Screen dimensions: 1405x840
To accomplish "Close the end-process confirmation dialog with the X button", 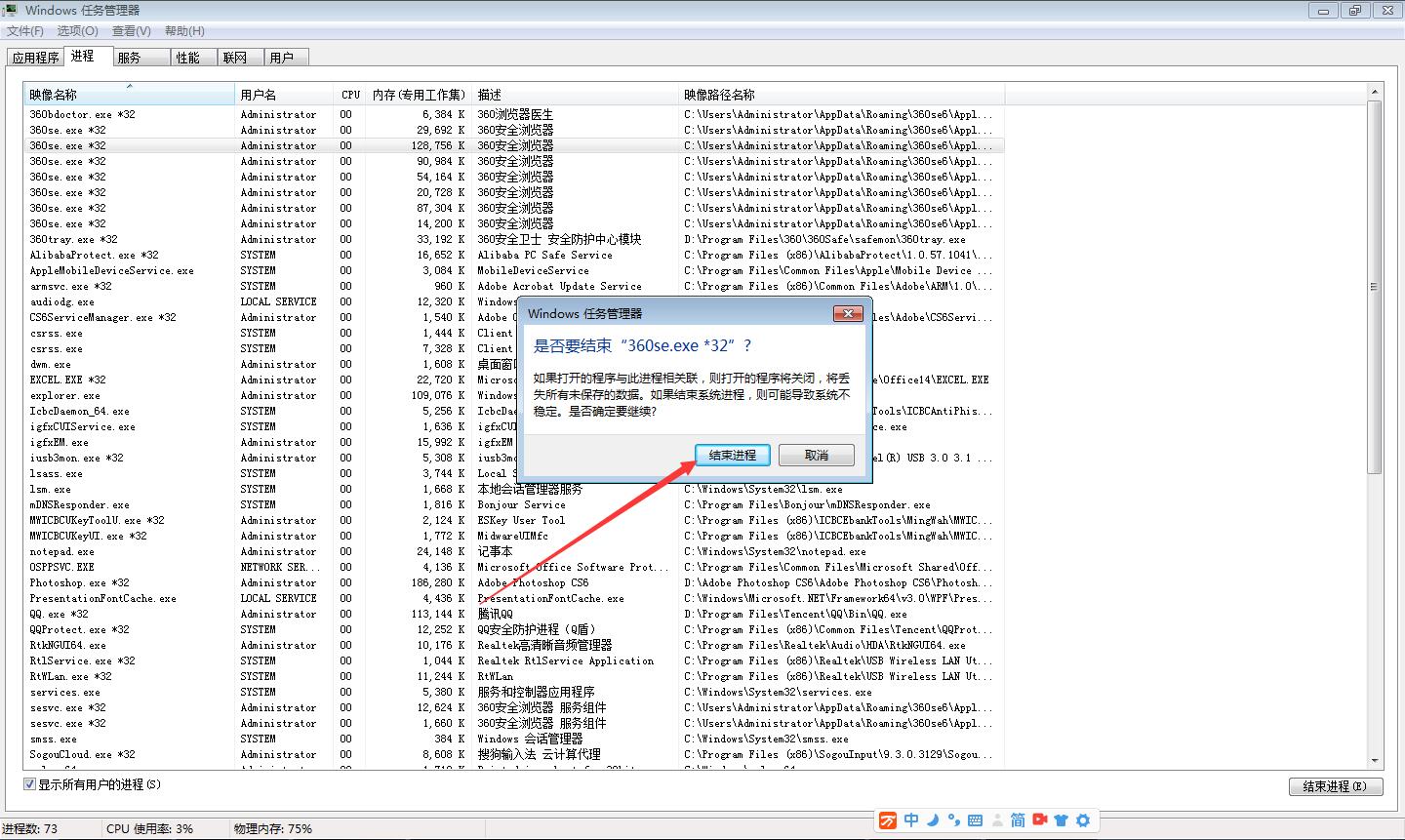I will (848, 313).
